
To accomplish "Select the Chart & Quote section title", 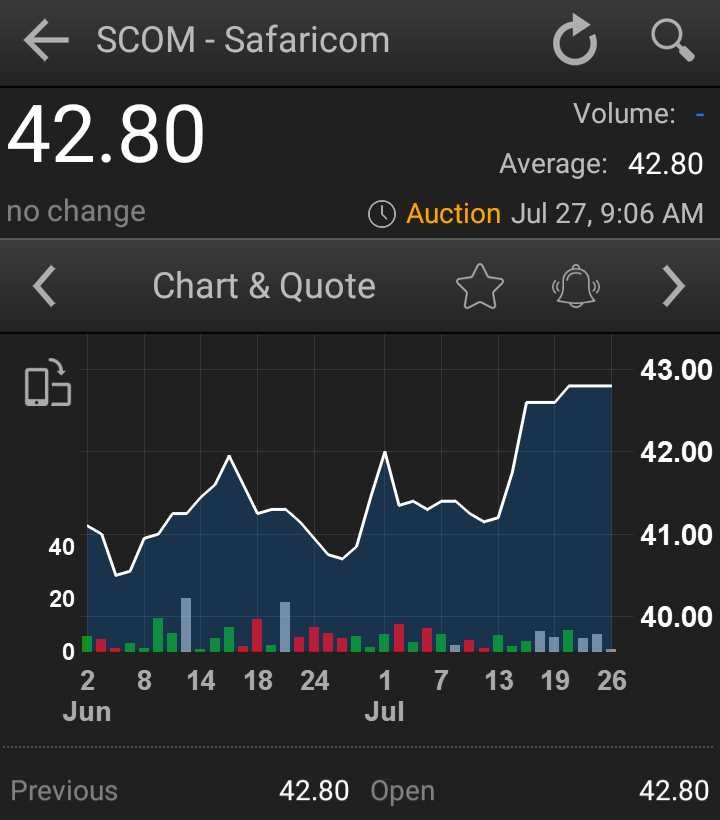I will (264, 286).
